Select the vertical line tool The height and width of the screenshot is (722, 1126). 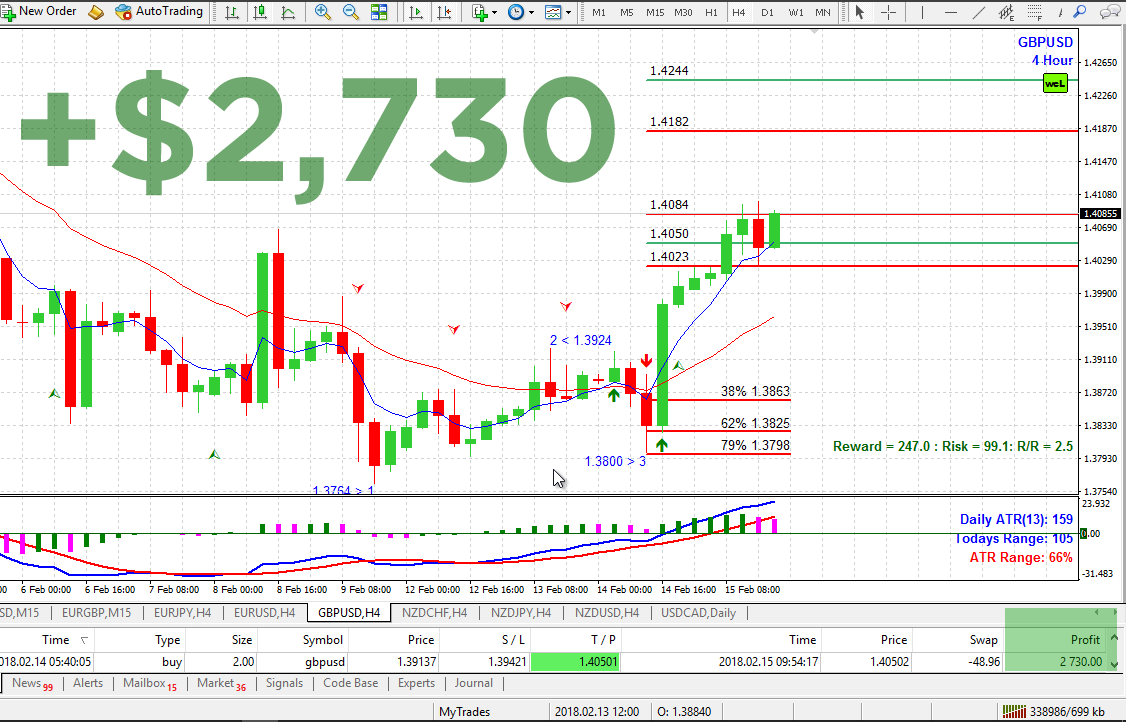(x=923, y=12)
